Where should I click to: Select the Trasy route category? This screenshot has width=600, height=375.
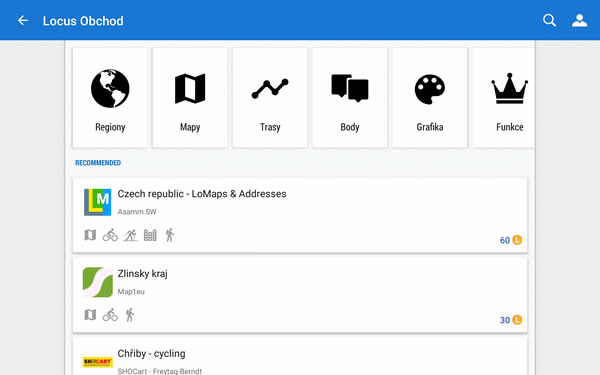(x=270, y=98)
